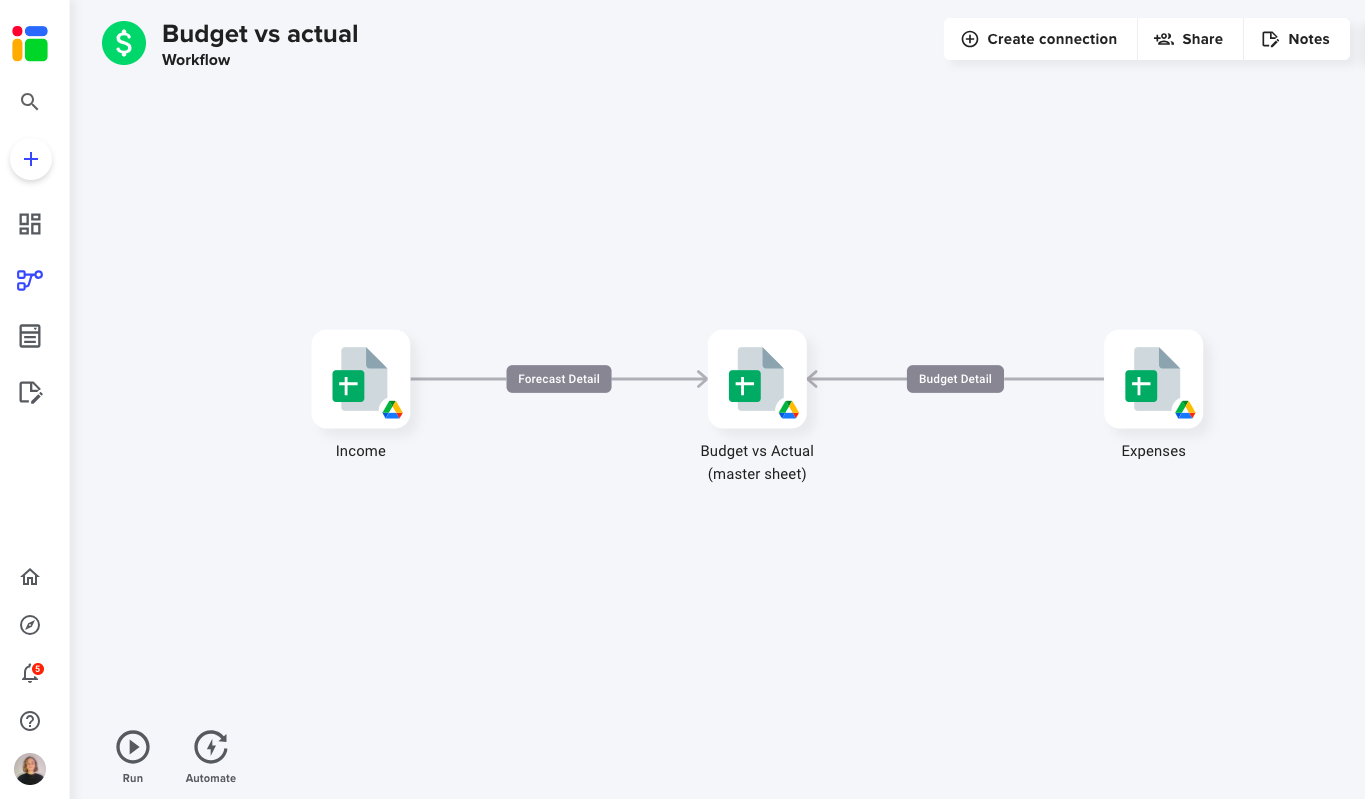Open the dashboards grid icon
1365x799 pixels.
click(x=30, y=224)
